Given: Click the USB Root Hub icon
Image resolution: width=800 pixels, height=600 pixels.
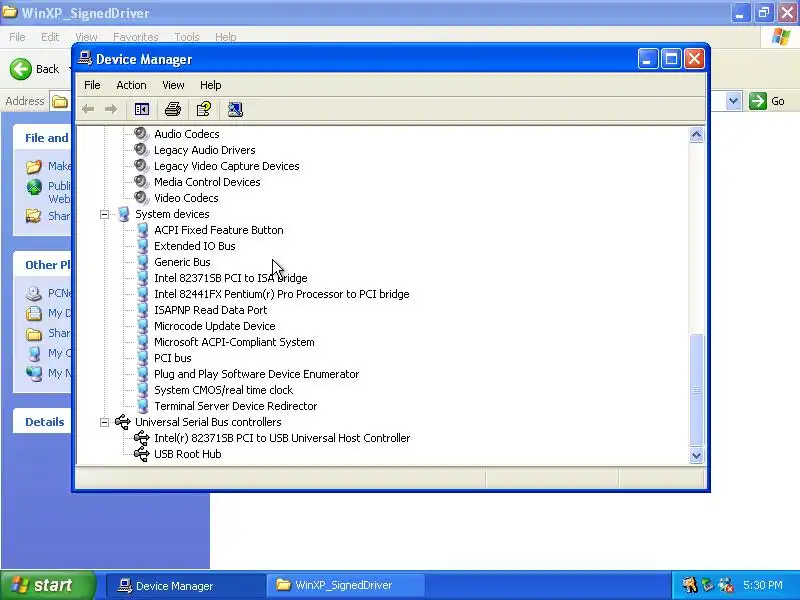Looking at the screenshot, I should click(x=141, y=454).
